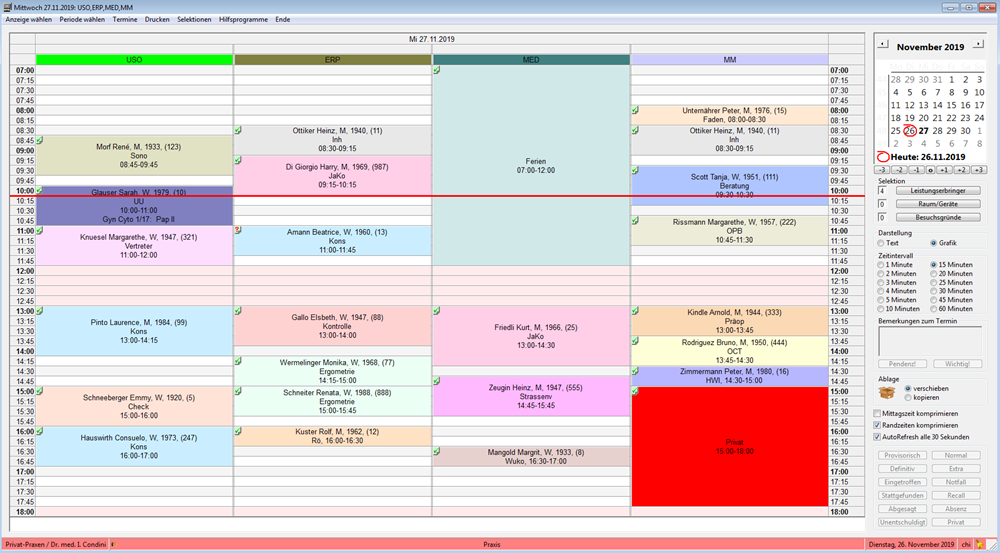Click the check icon on Friedli Kurt appointment
This screenshot has width=1000, height=553.
pos(437,311)
